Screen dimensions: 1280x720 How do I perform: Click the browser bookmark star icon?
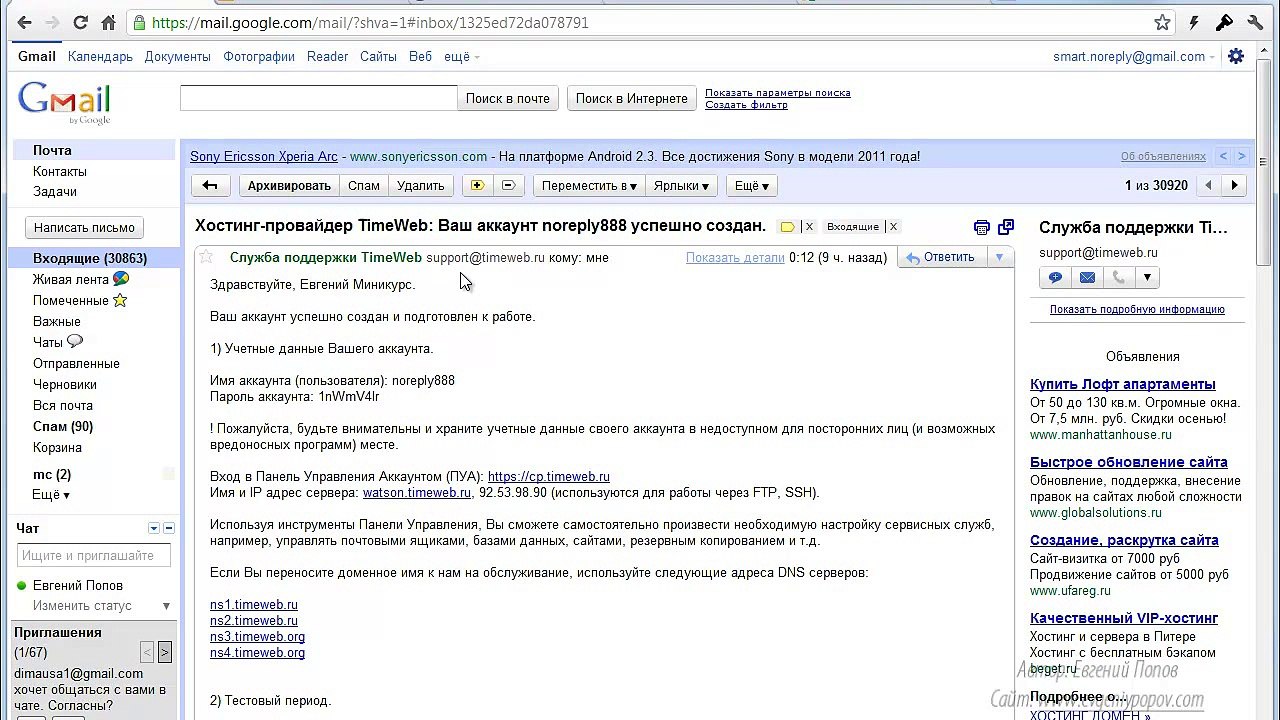[x=1162, y=22]
